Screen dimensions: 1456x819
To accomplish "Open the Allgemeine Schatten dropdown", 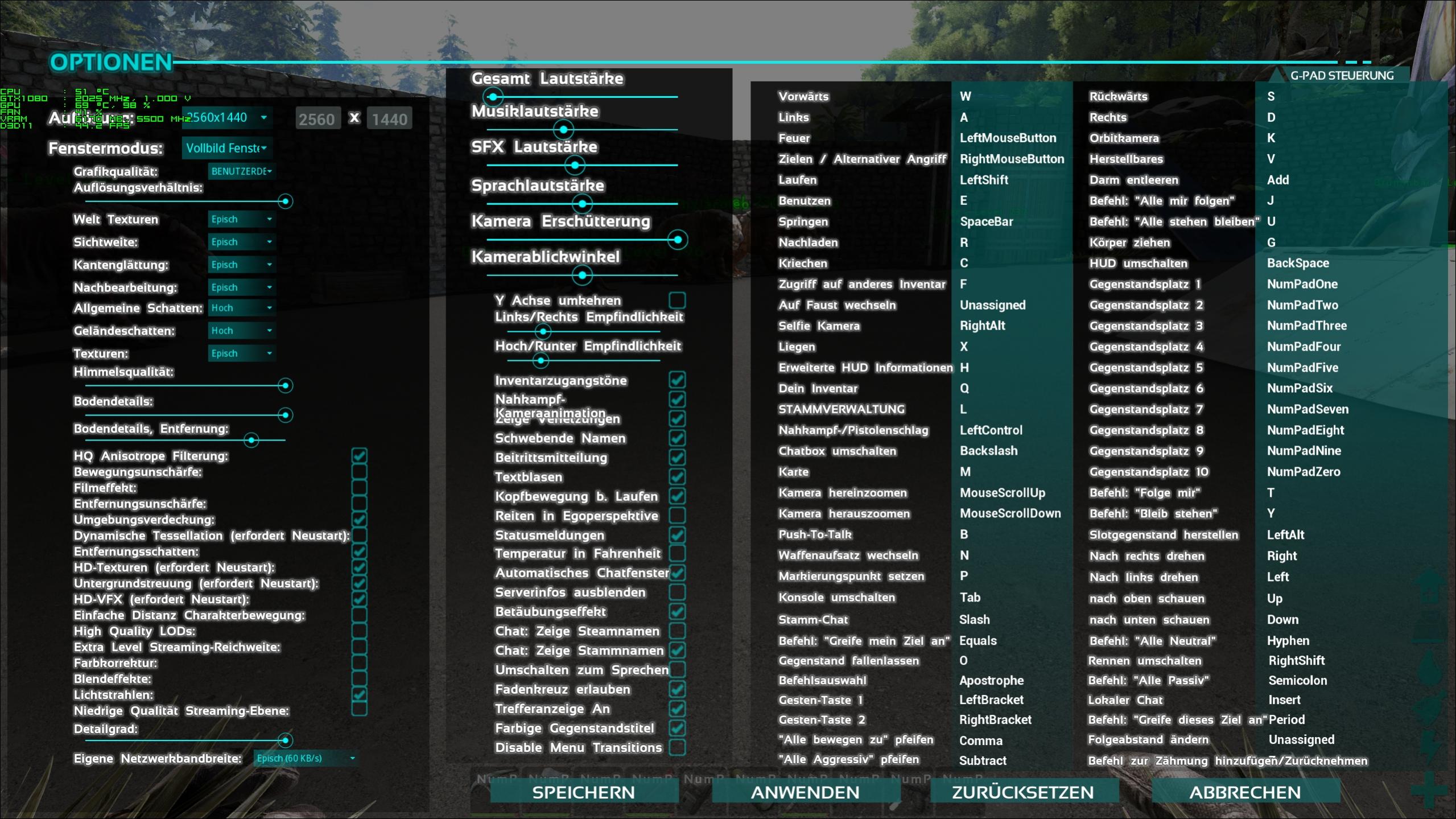I will pos(242,308).
